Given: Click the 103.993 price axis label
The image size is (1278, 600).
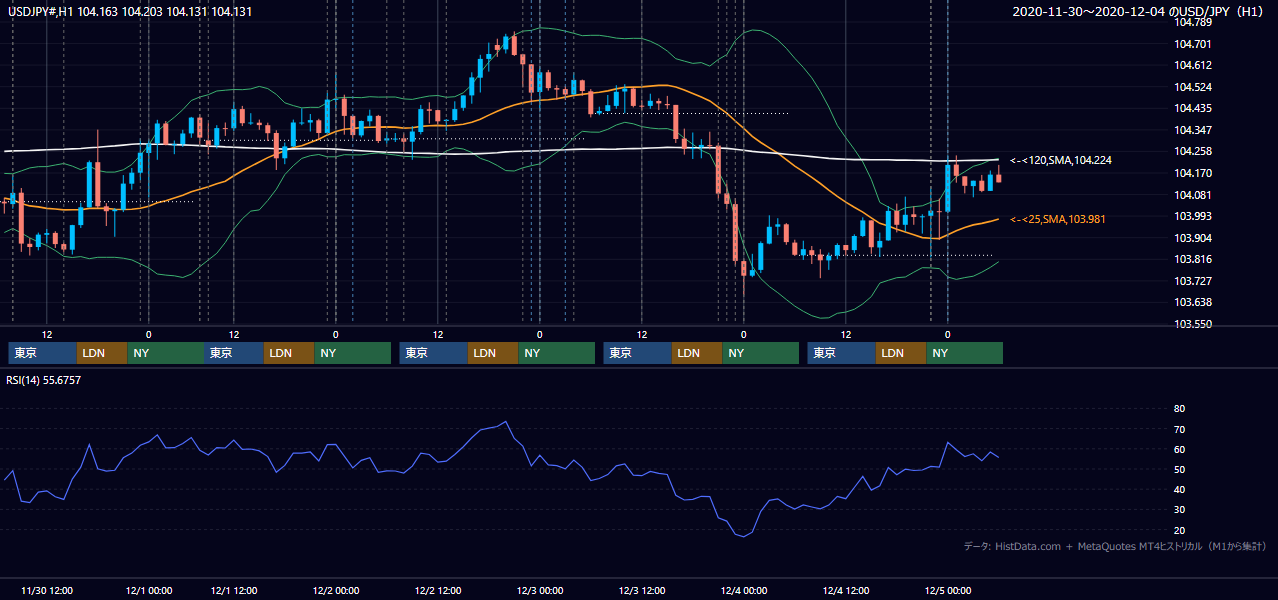Looking at the screenshot, I should coord(1193,216).
